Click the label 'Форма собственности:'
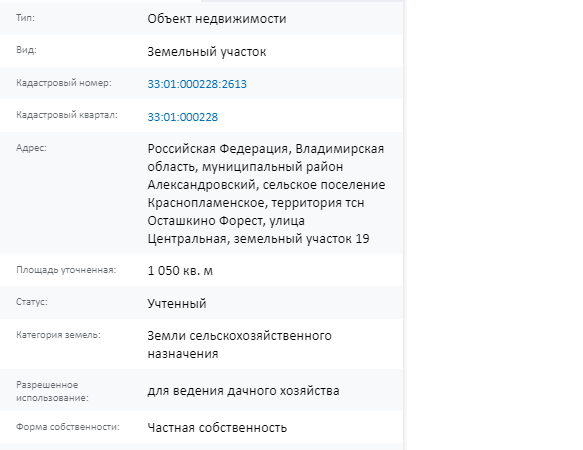The image size is (583, 450). [68, 427]
